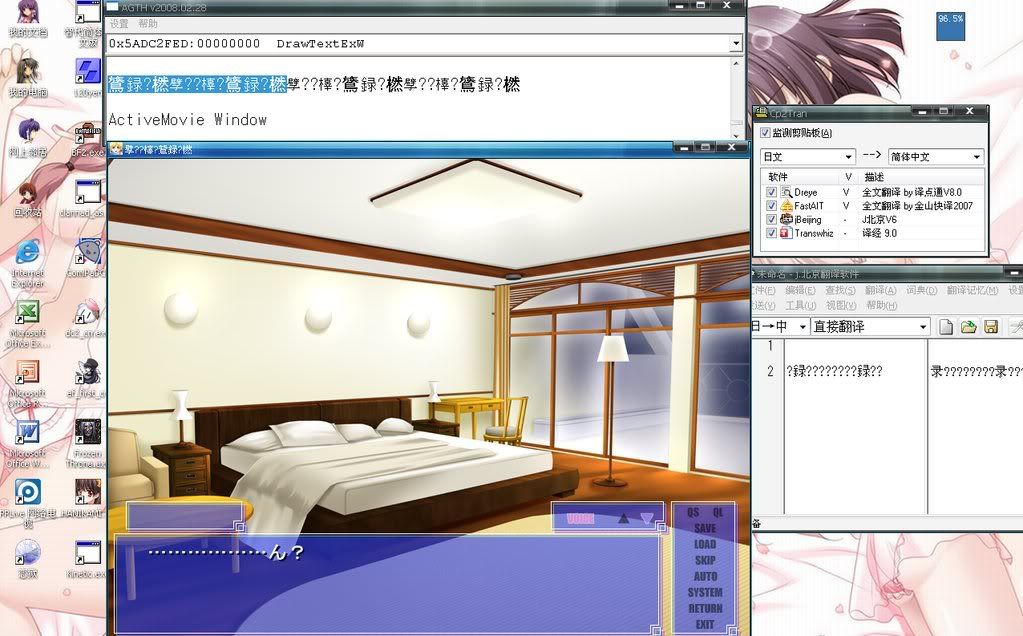1023x636 pixels.
Task: Open the 词典(D) menu in J北京
Action: pos(921,290)
